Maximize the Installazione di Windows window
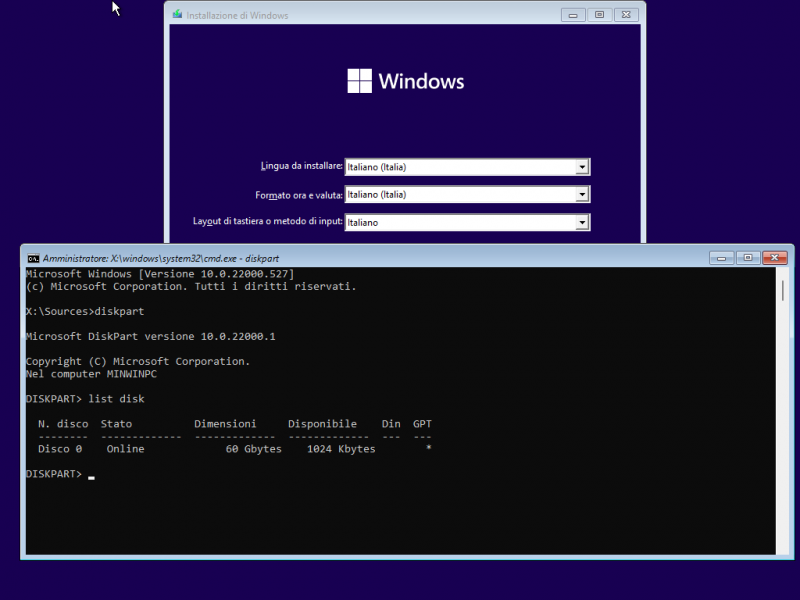Image resolution: width=800 pixels, height=600 pixels. click(599, 15)
